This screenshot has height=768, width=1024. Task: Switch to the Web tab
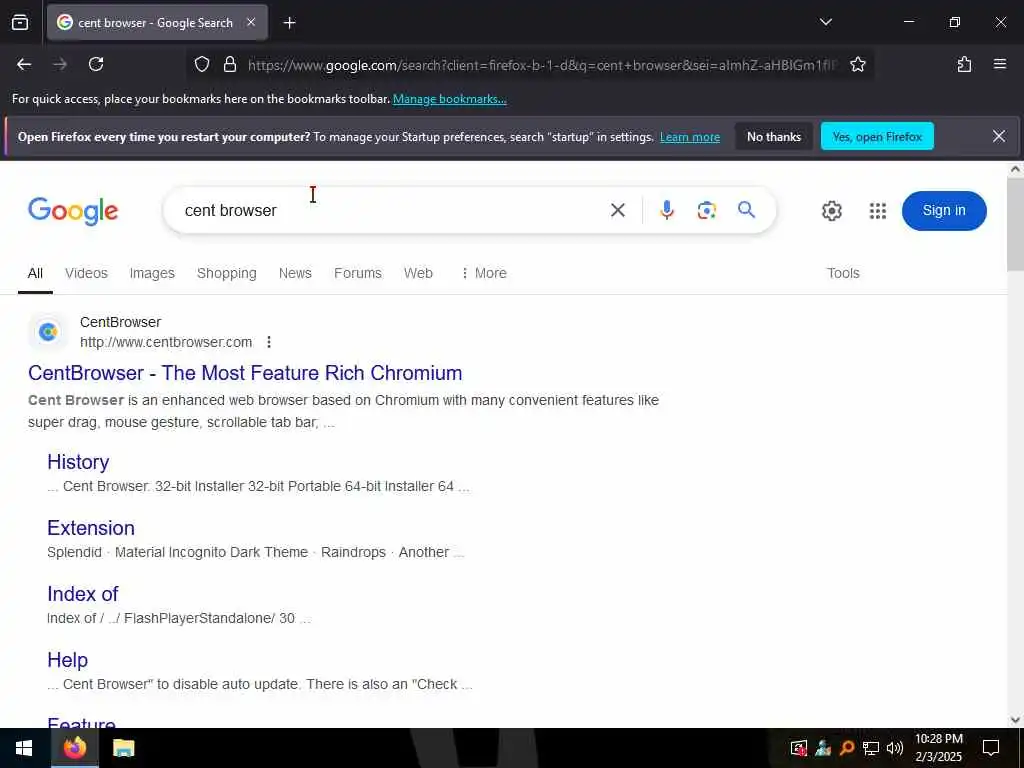(x=418, y=274)
